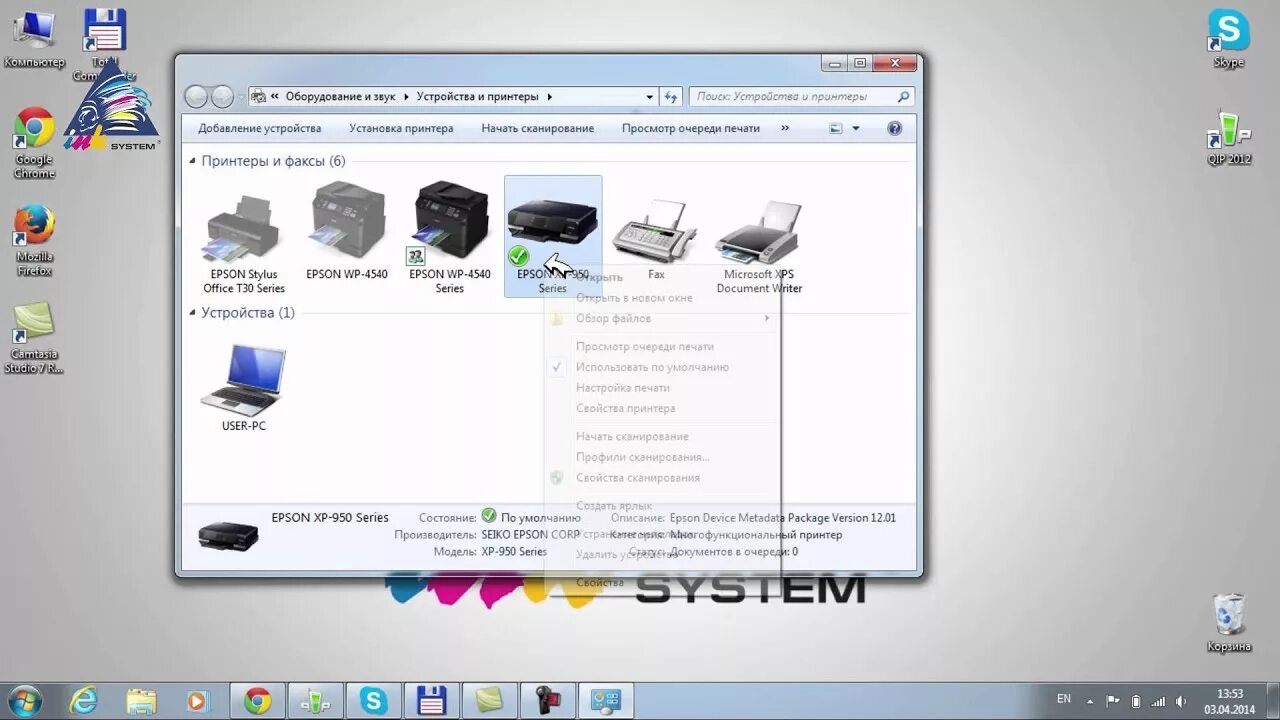Click the Модель: XP-950 Series value
This screenshot has width=1280, height=720.
coord(514,552)
